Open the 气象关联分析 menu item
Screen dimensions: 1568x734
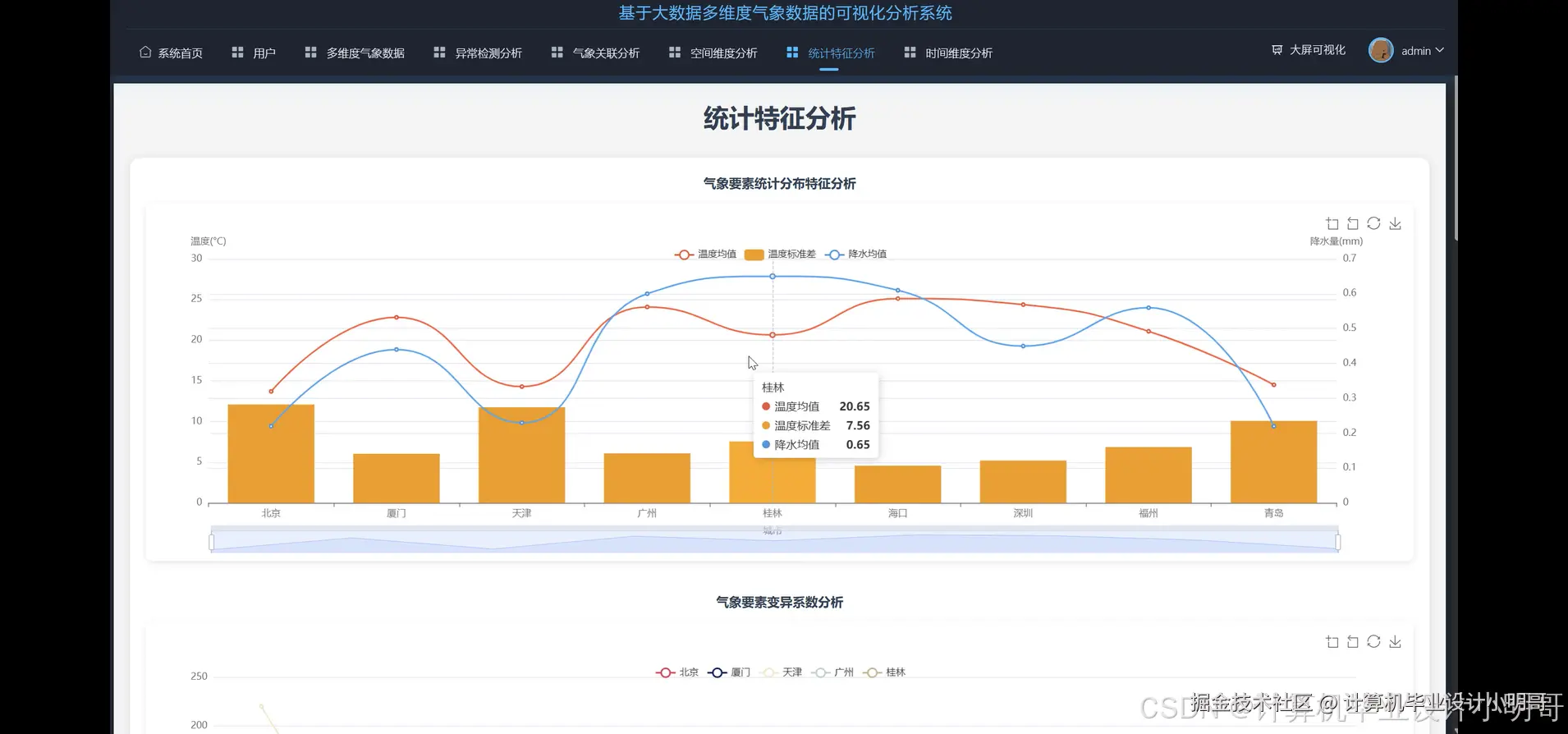click(x=595, y=53)
